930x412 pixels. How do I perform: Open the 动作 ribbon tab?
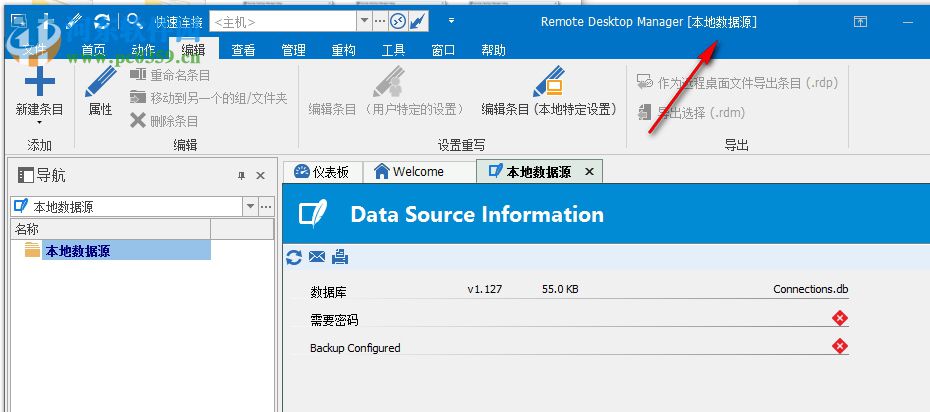[144, 50]
